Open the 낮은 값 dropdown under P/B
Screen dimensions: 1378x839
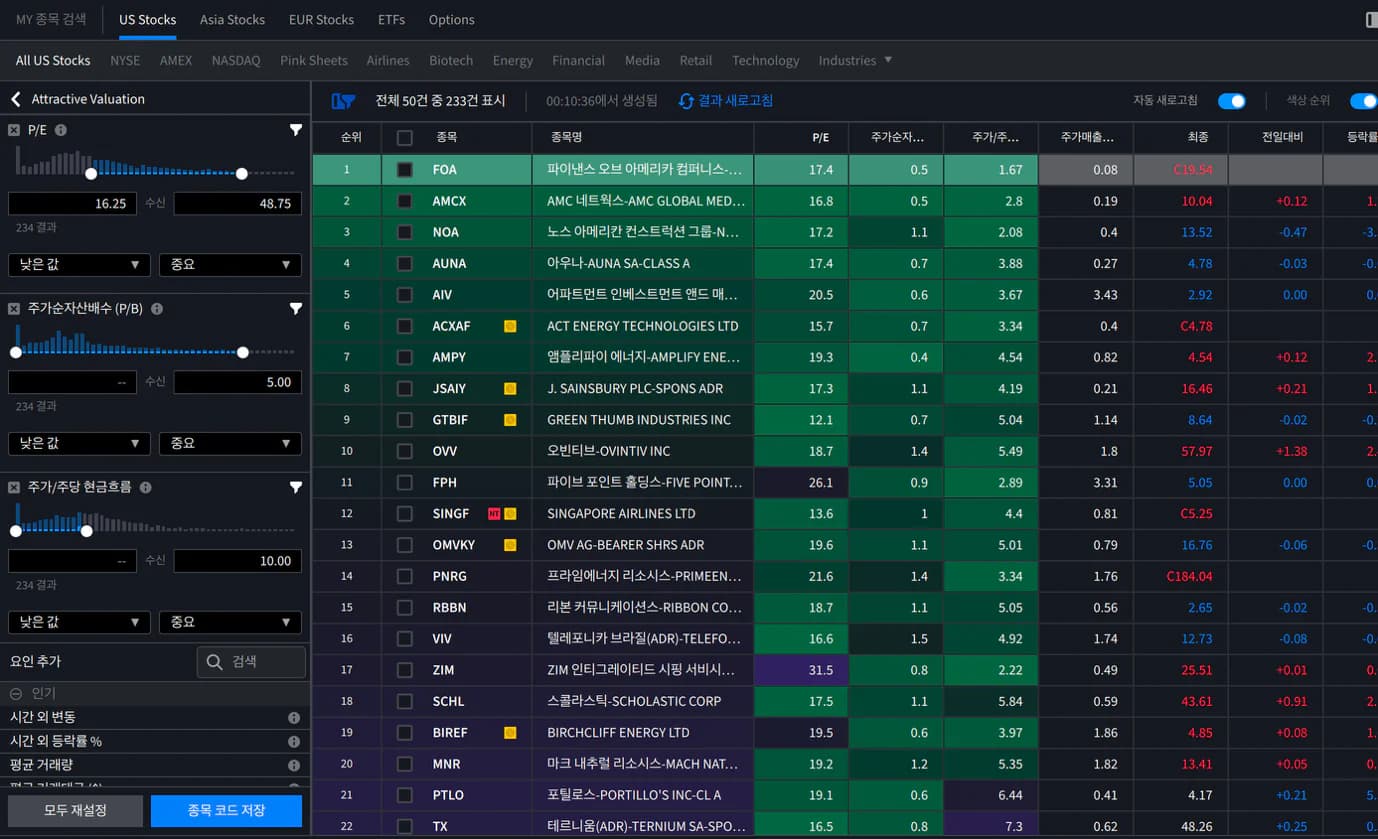[x=79, y=443]
